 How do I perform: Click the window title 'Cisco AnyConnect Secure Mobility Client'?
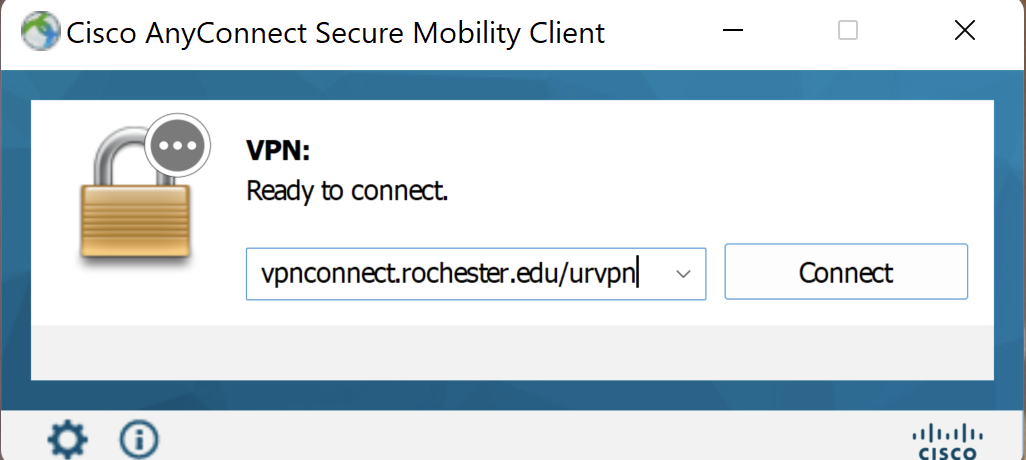tap(336, 32)
